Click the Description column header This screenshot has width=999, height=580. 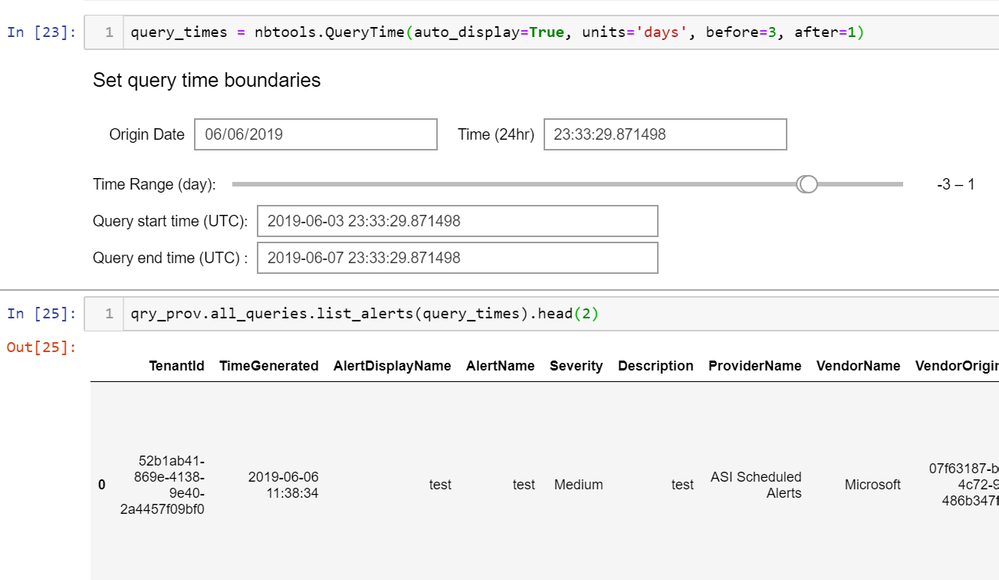point(656,366)
